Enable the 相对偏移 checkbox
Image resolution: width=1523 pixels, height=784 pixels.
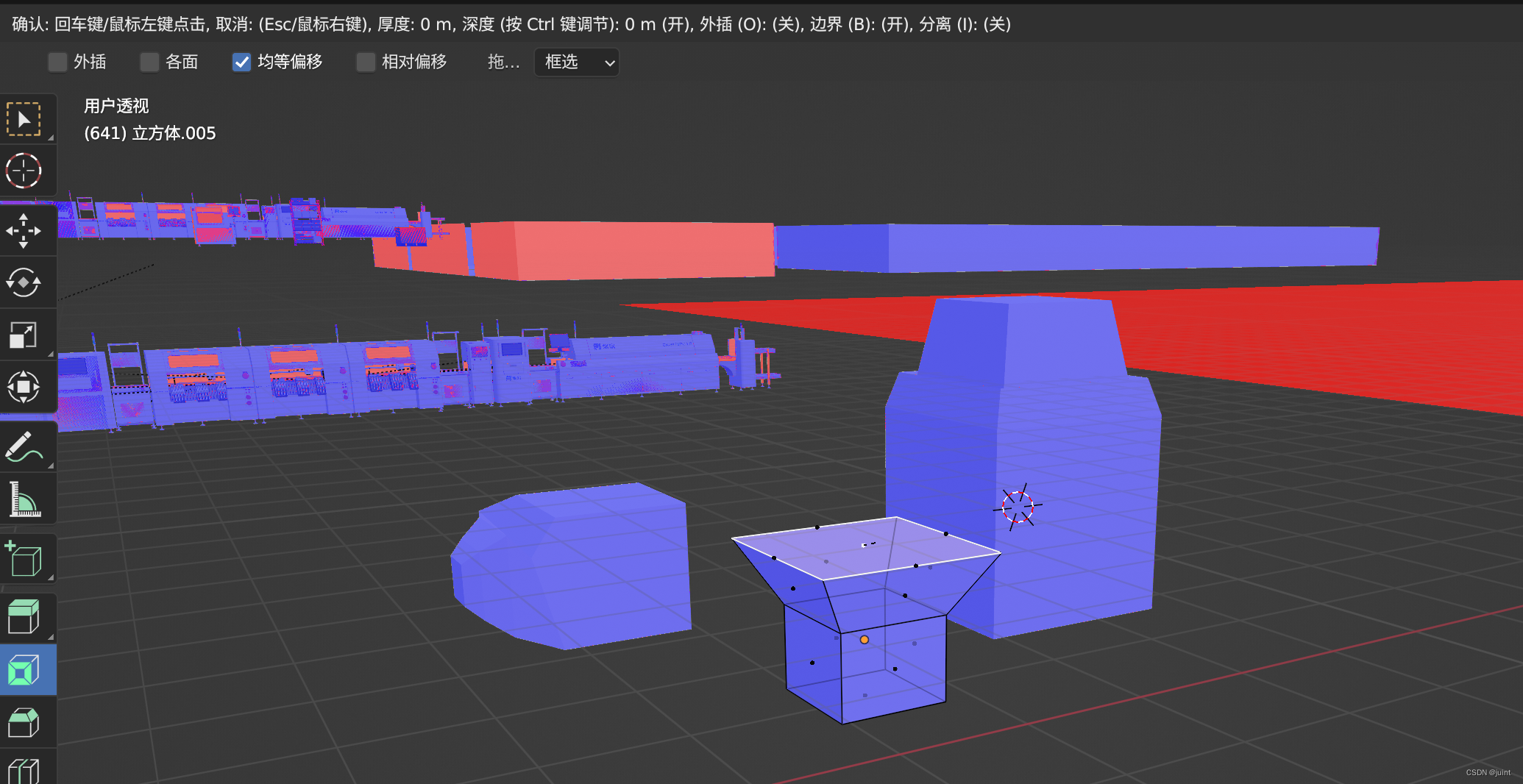366,62
